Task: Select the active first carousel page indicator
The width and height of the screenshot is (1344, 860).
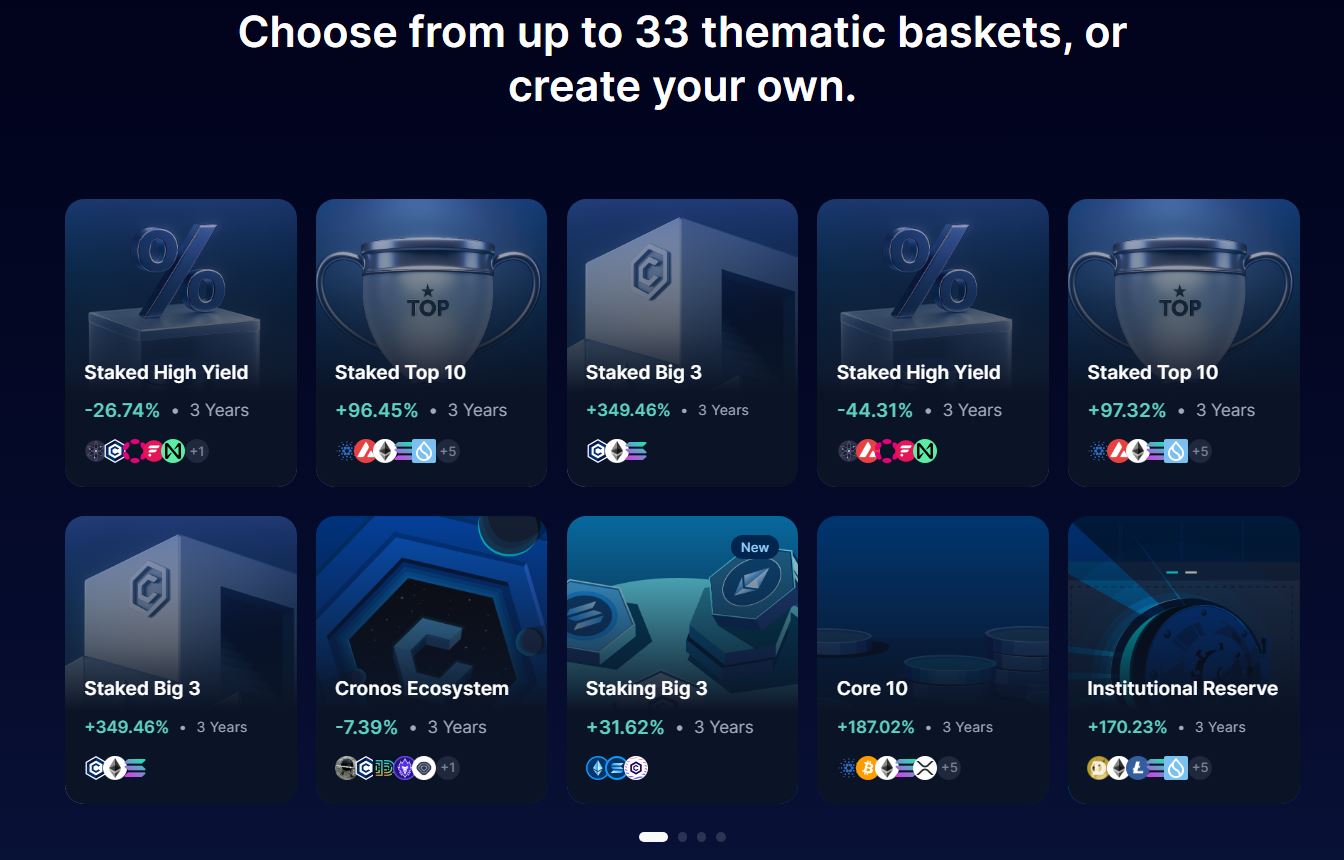Action: click(x=653, y=837)
